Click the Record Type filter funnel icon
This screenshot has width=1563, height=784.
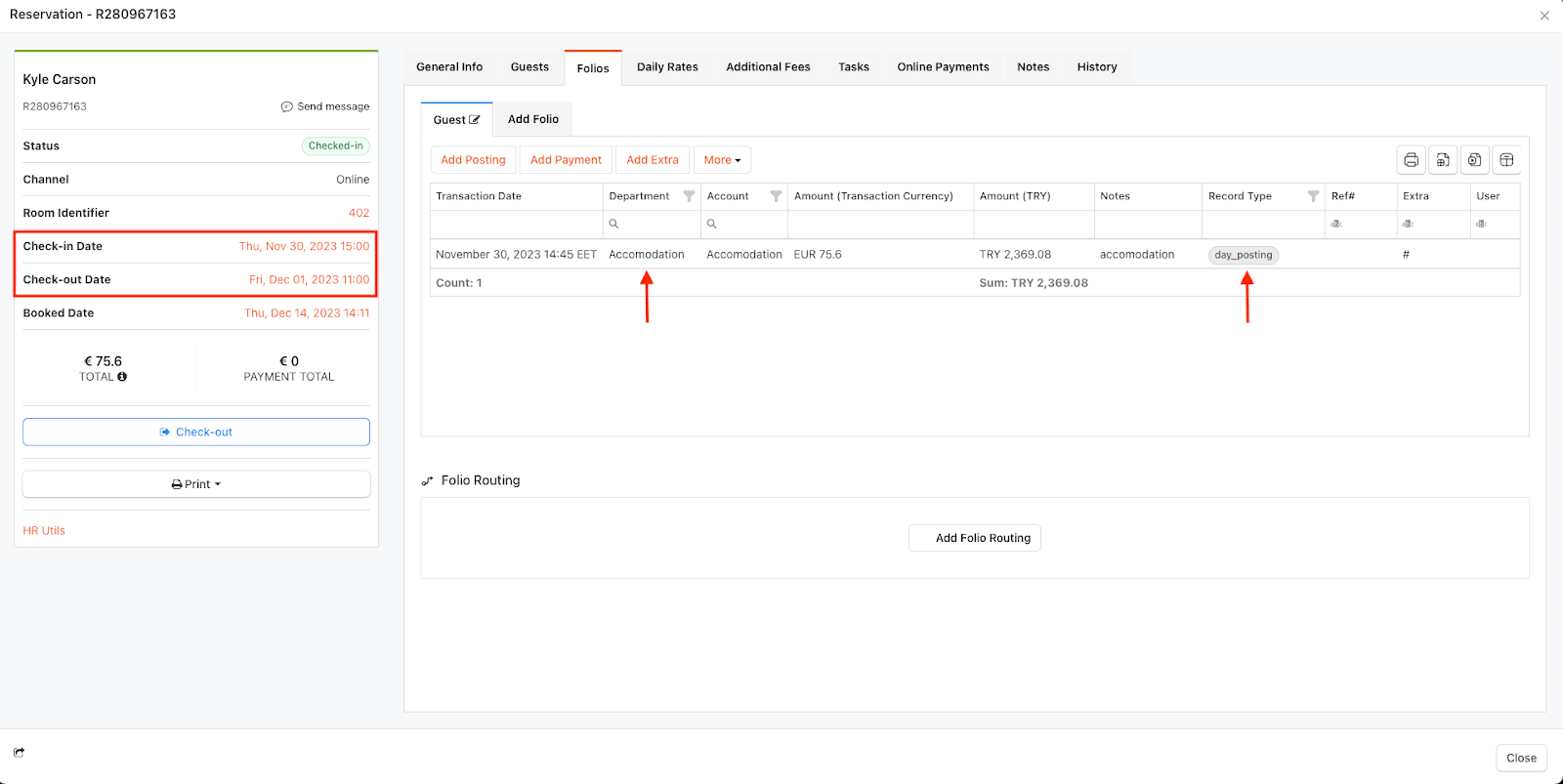point(1313,196)
